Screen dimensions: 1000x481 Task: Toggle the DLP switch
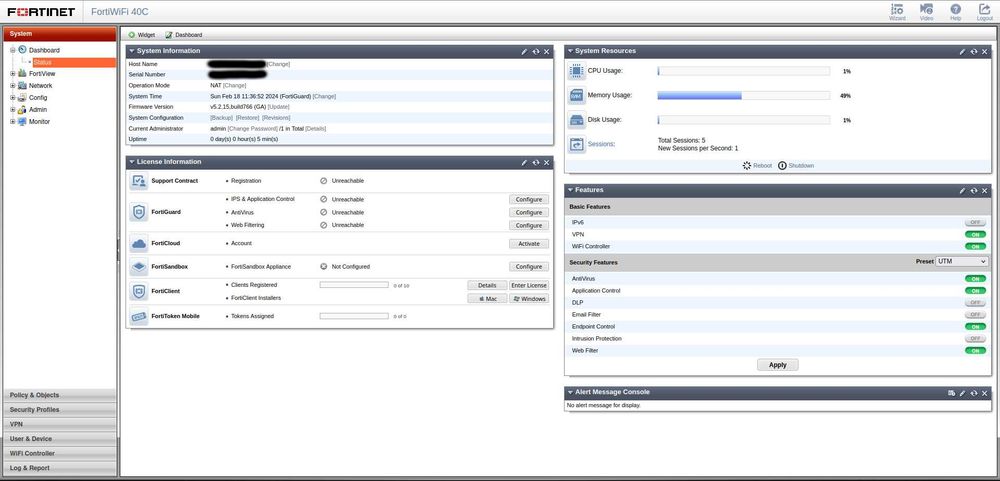coord(974,302)
